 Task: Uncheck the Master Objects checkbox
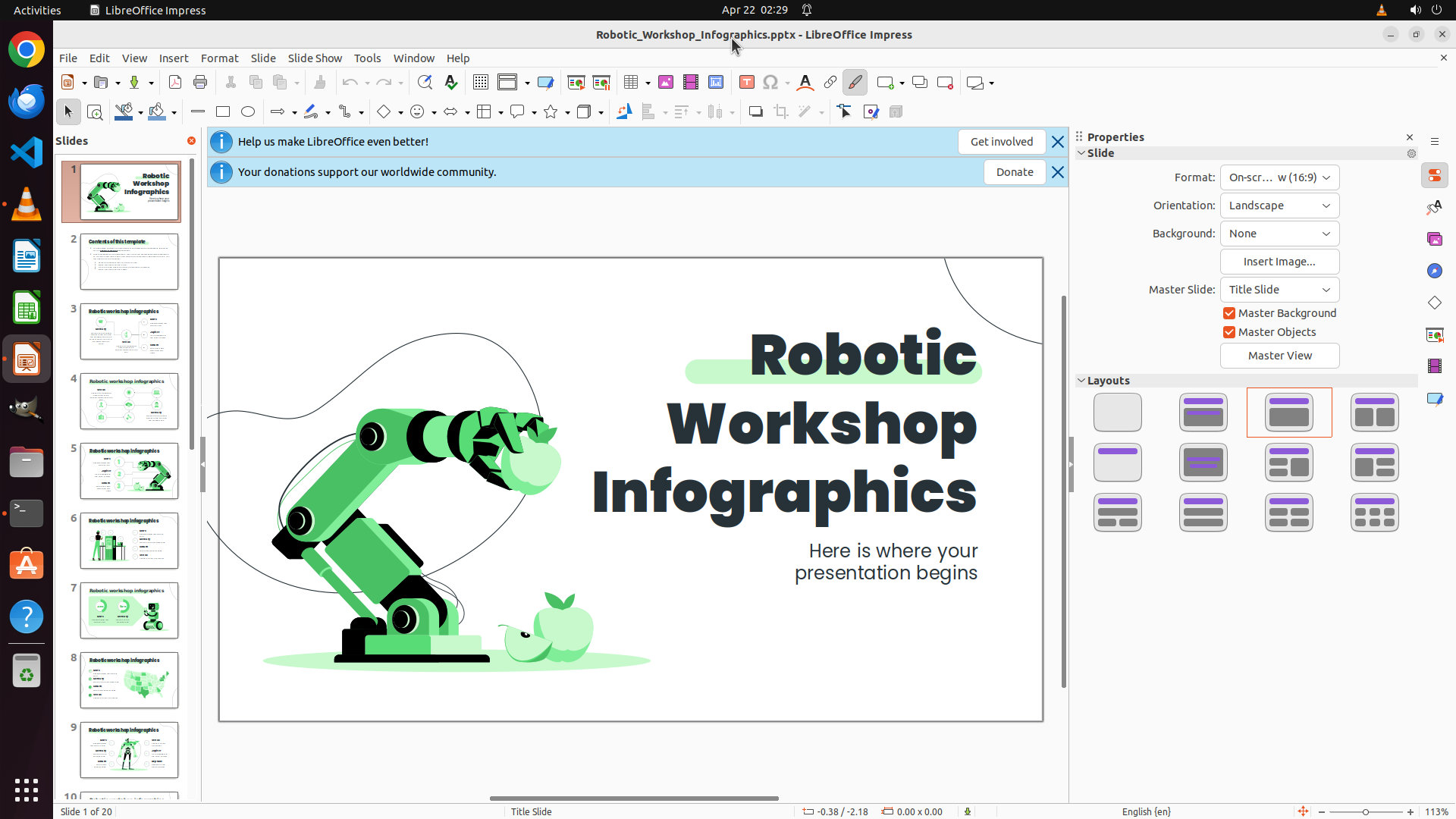[x=1229, y=332]
